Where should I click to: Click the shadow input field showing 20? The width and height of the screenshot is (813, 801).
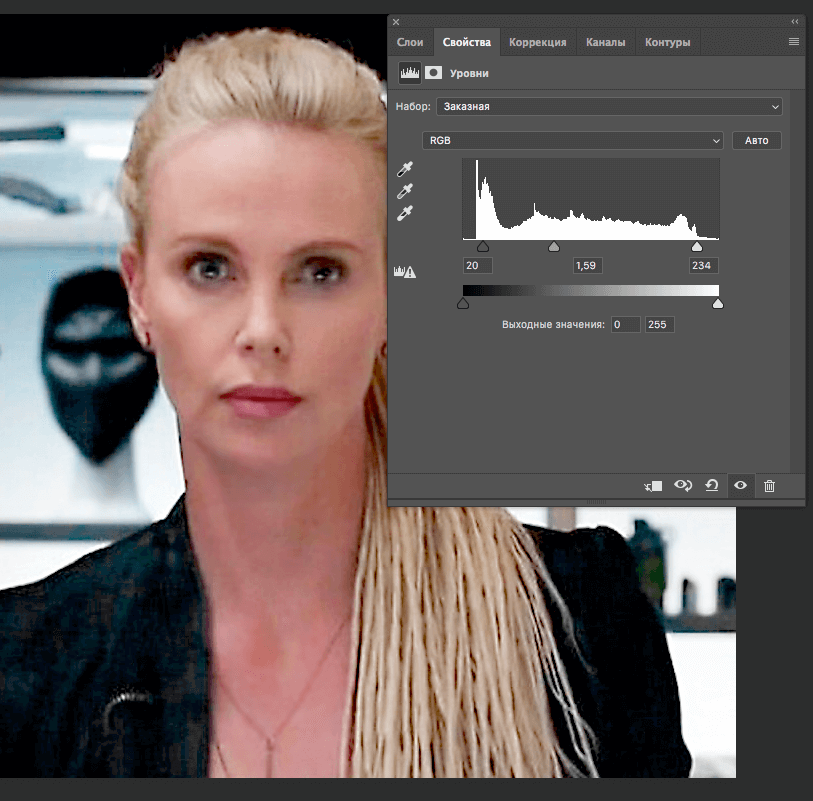[x=478, y=265]
